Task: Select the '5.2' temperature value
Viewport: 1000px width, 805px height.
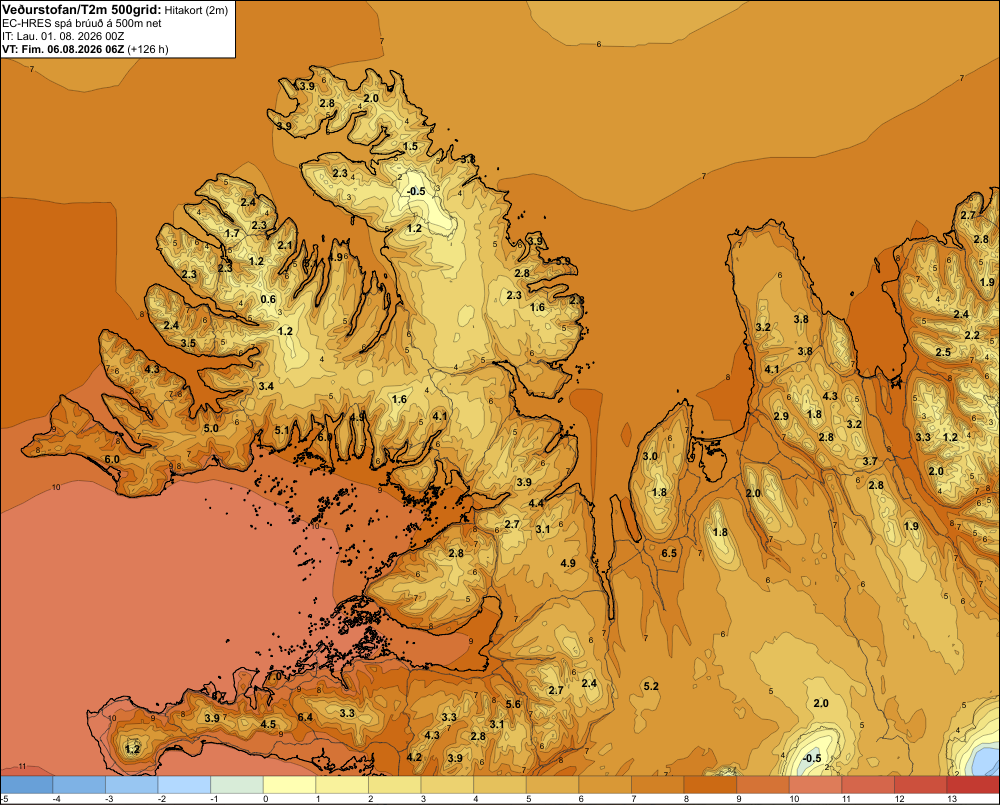Action: (651, 686)
